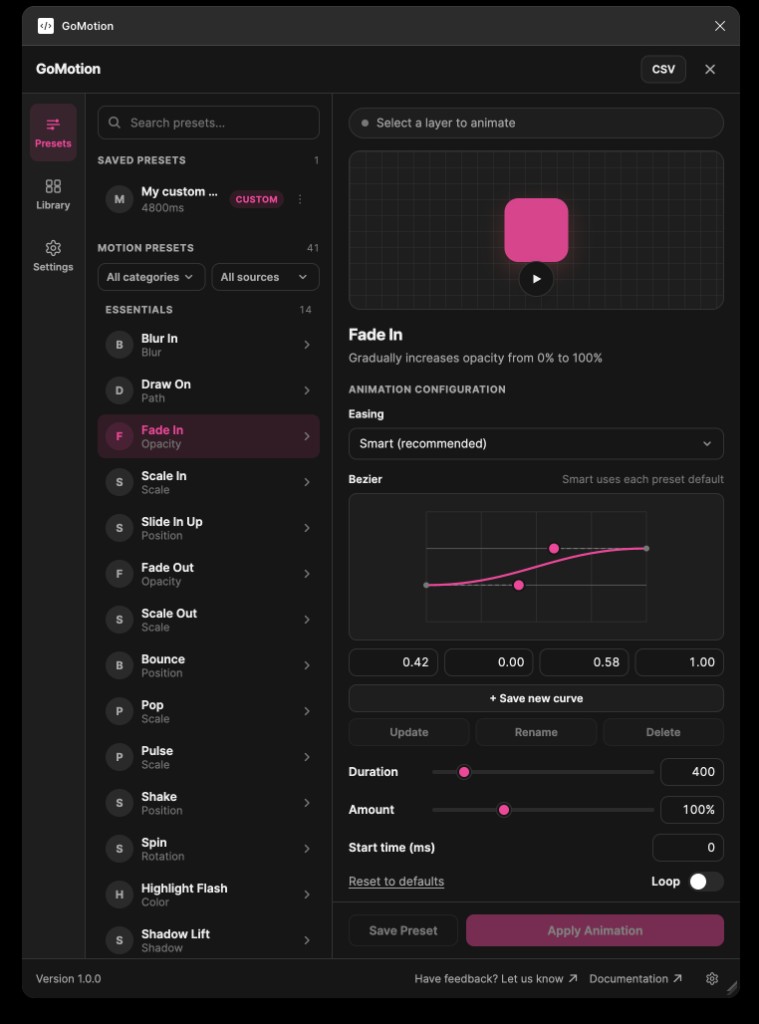
Task: Close the GoMotion panel with the inner X
Action: 710,69
